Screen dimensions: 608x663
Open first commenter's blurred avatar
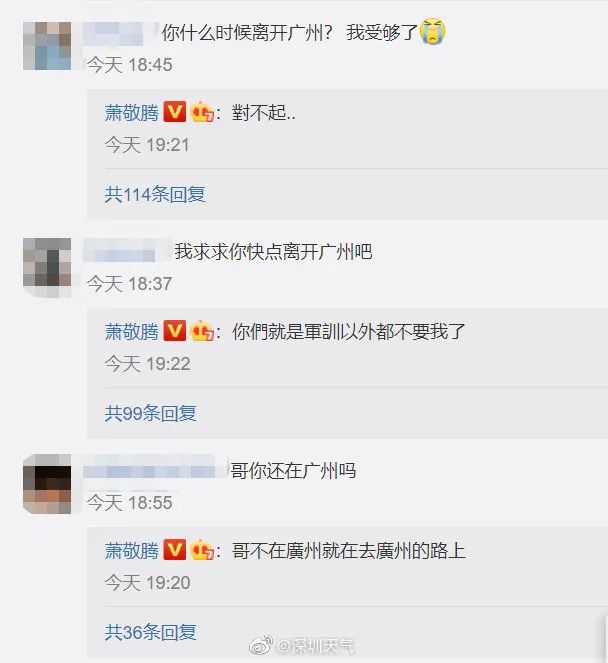[47, 46]
